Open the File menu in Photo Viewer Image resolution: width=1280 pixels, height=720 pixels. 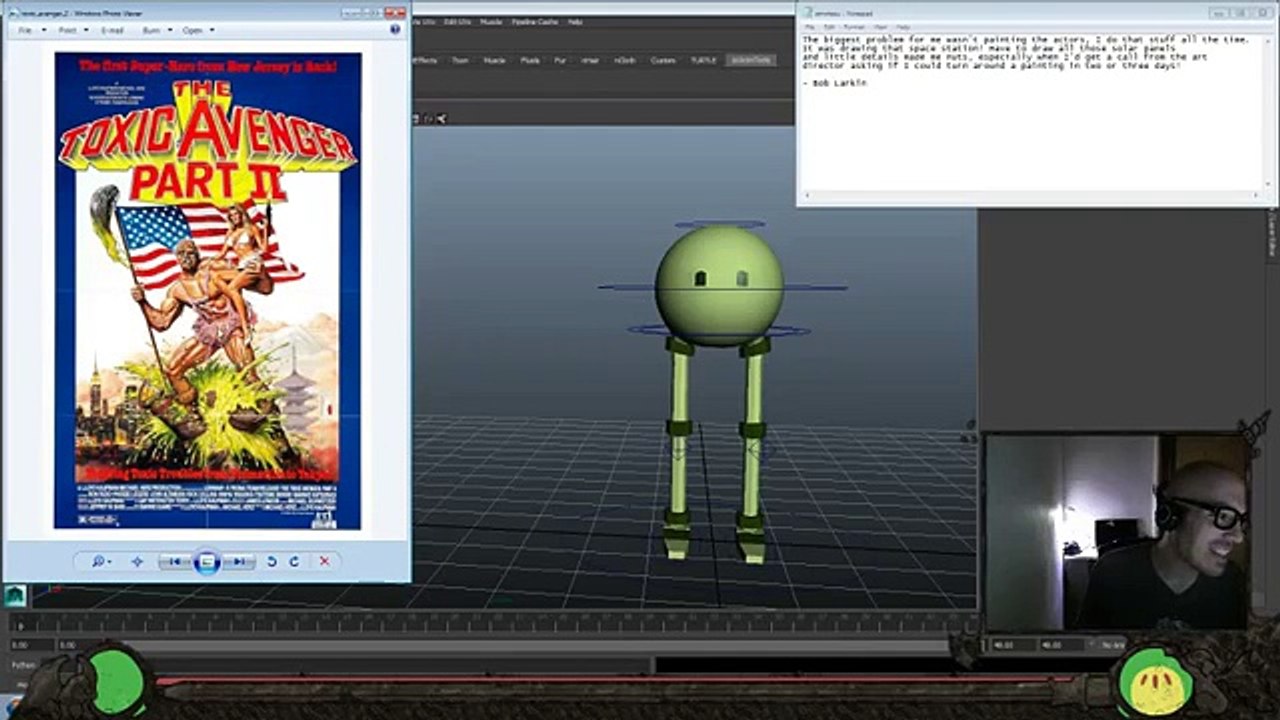tap(26, 30)
